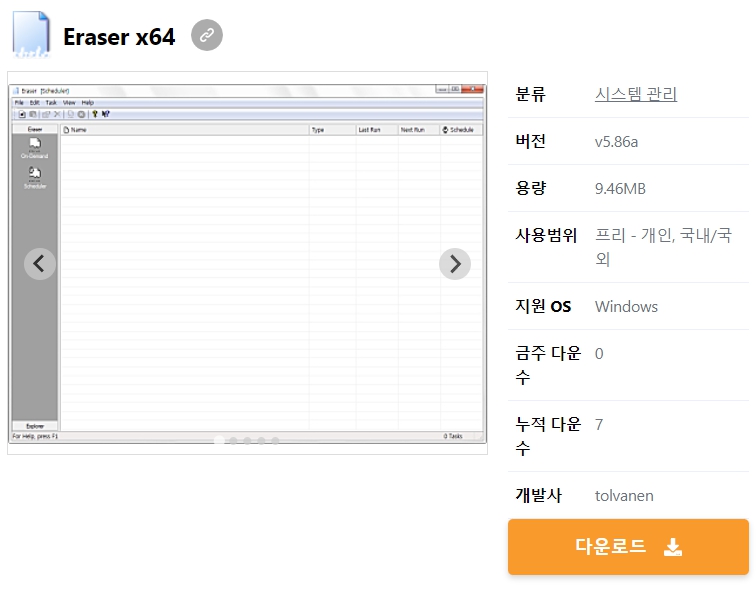The height and width of the screenshot is (591, 756).
Task: Jump to the third carousel indicator dot
Action: click(247, 441)
